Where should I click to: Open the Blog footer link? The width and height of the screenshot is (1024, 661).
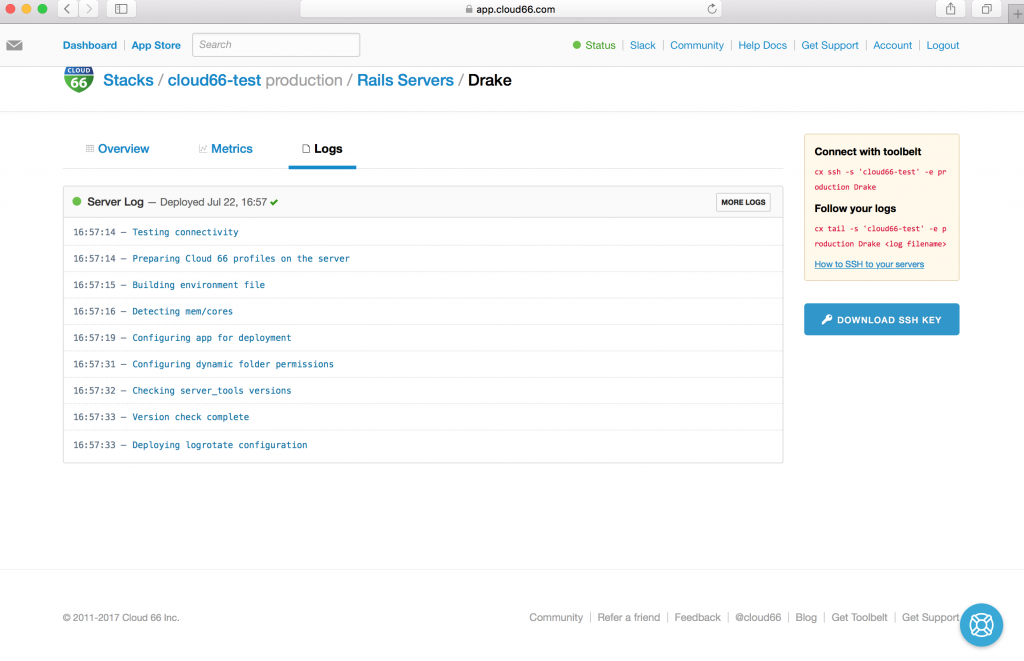click(806, 617)
